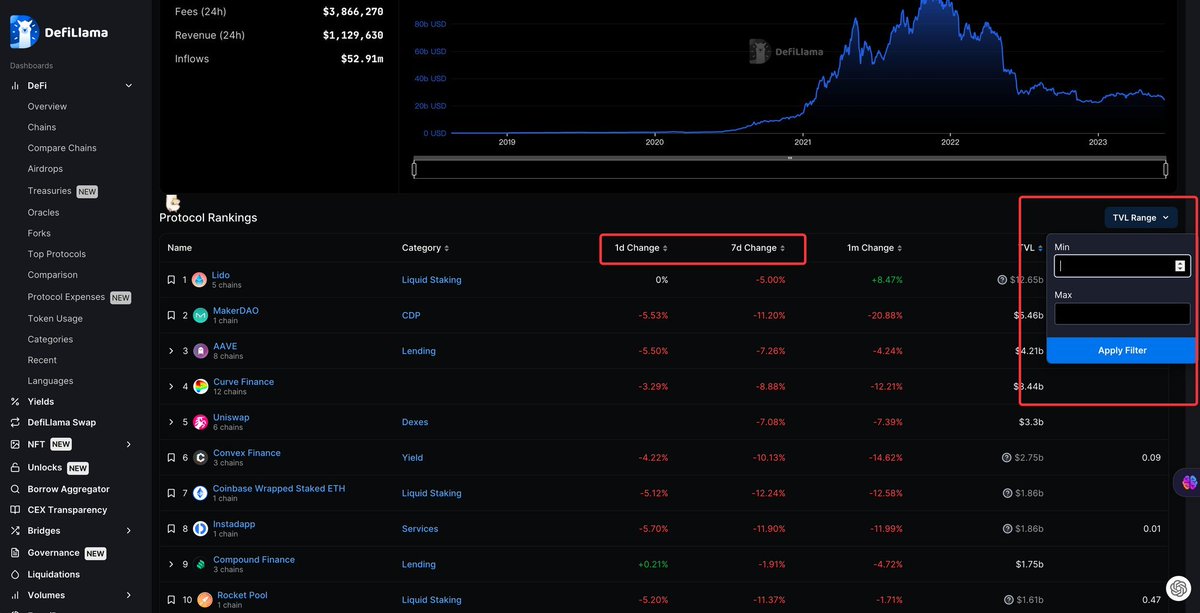1200x613 pixels.
Task: Open the Airdrops sidebar item
Action: point(45,169)
